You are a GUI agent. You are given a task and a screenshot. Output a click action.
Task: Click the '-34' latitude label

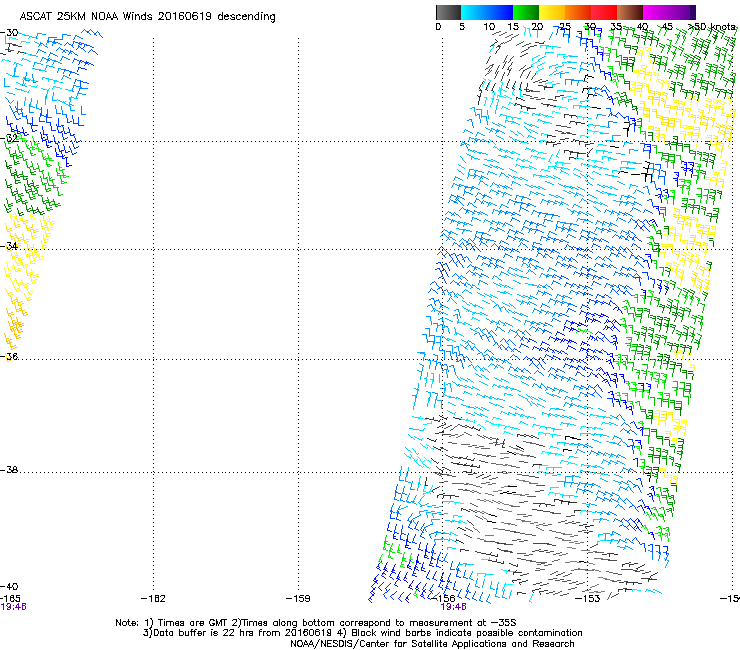(x=9, y=246)
